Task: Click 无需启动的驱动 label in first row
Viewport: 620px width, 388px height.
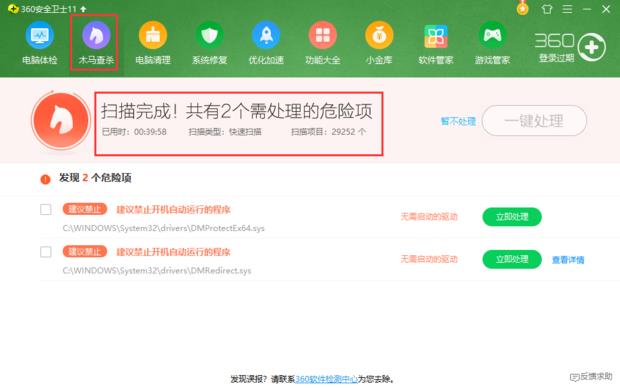Action: point(429,216)
